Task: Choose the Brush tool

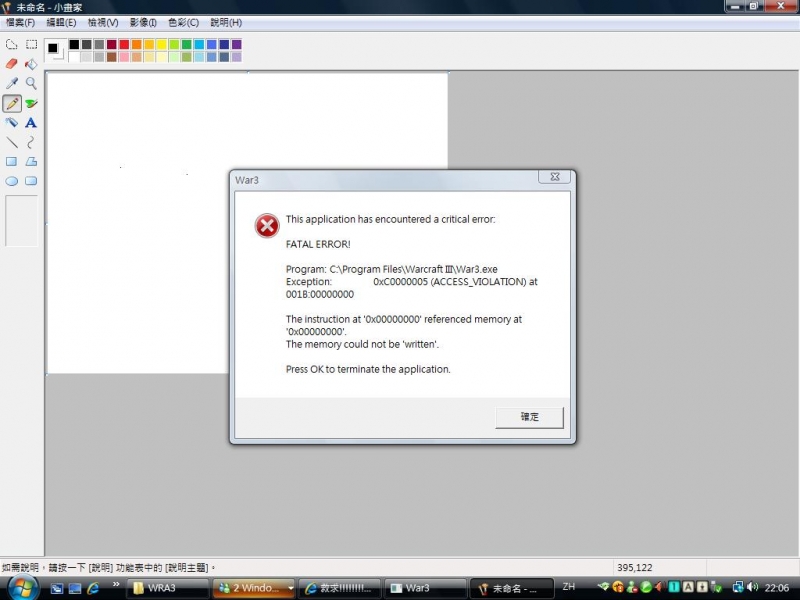Action: (31, 104)
